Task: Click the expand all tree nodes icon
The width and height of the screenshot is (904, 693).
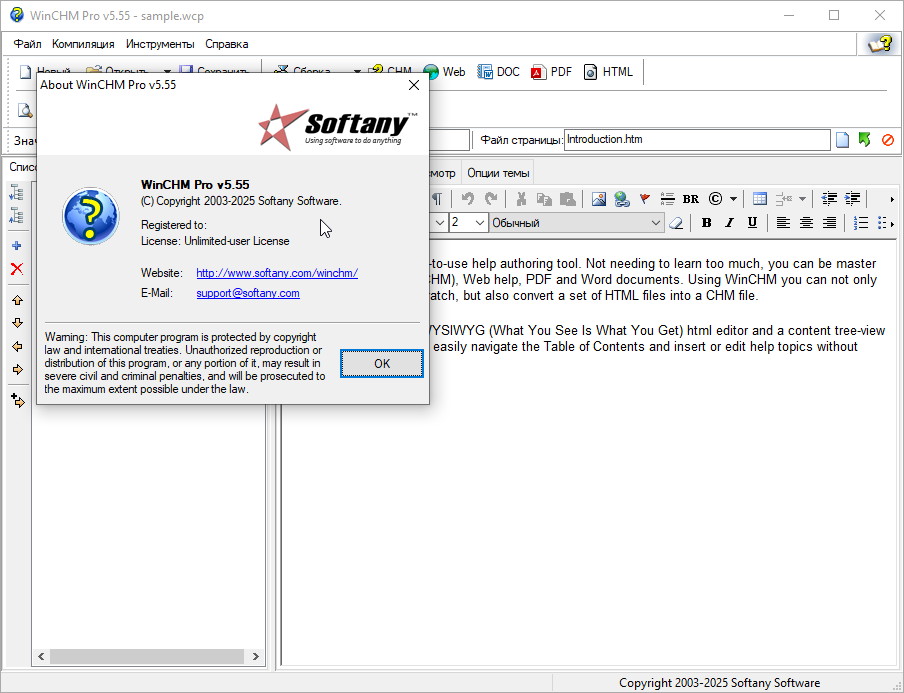Action: tap(17, 193)
